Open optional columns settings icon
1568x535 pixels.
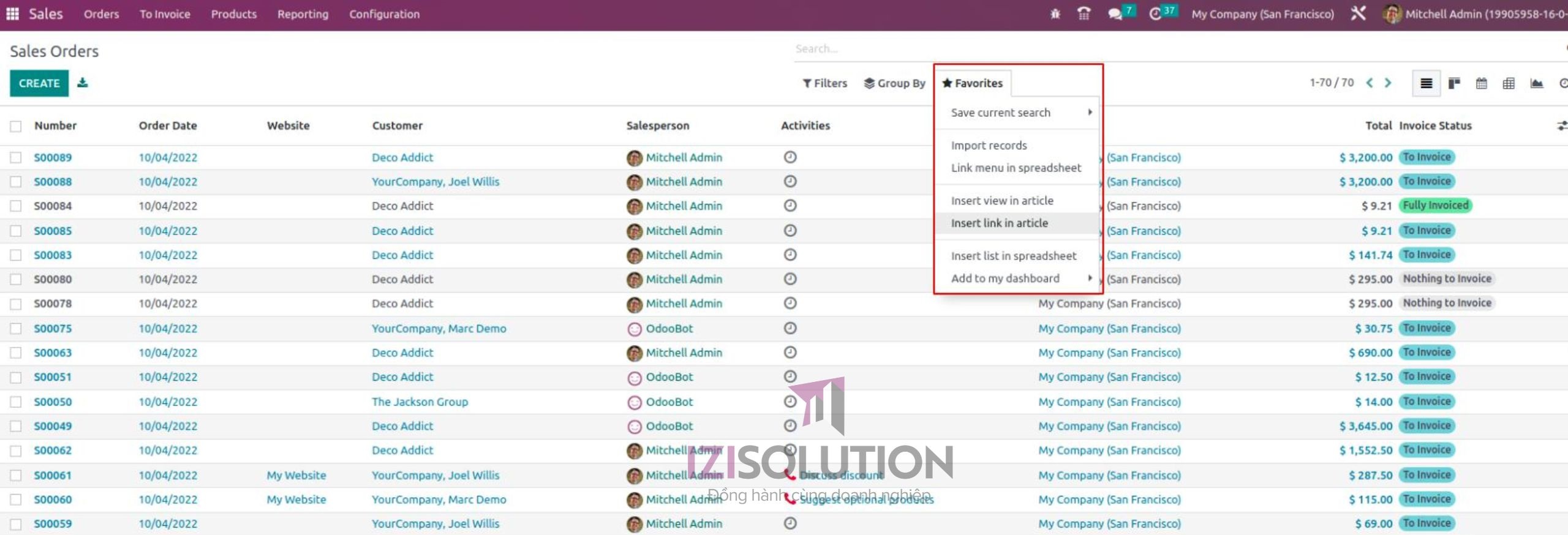(1562, 125)
